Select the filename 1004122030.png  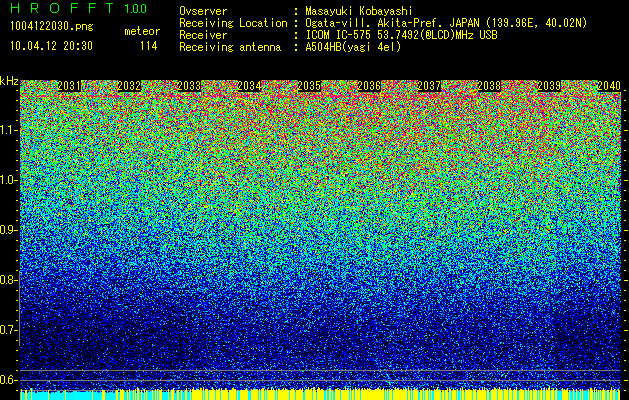tap(52, 27)
